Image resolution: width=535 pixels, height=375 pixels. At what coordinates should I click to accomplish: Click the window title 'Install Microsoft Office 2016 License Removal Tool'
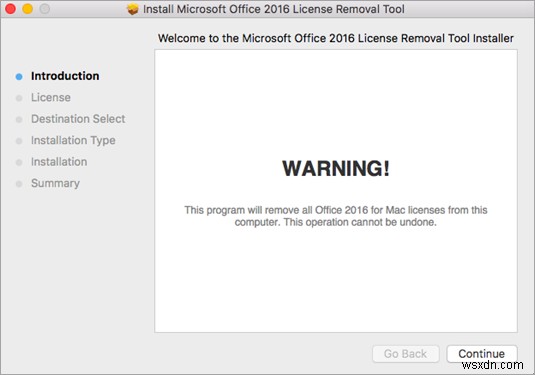(x=274, y=9)
